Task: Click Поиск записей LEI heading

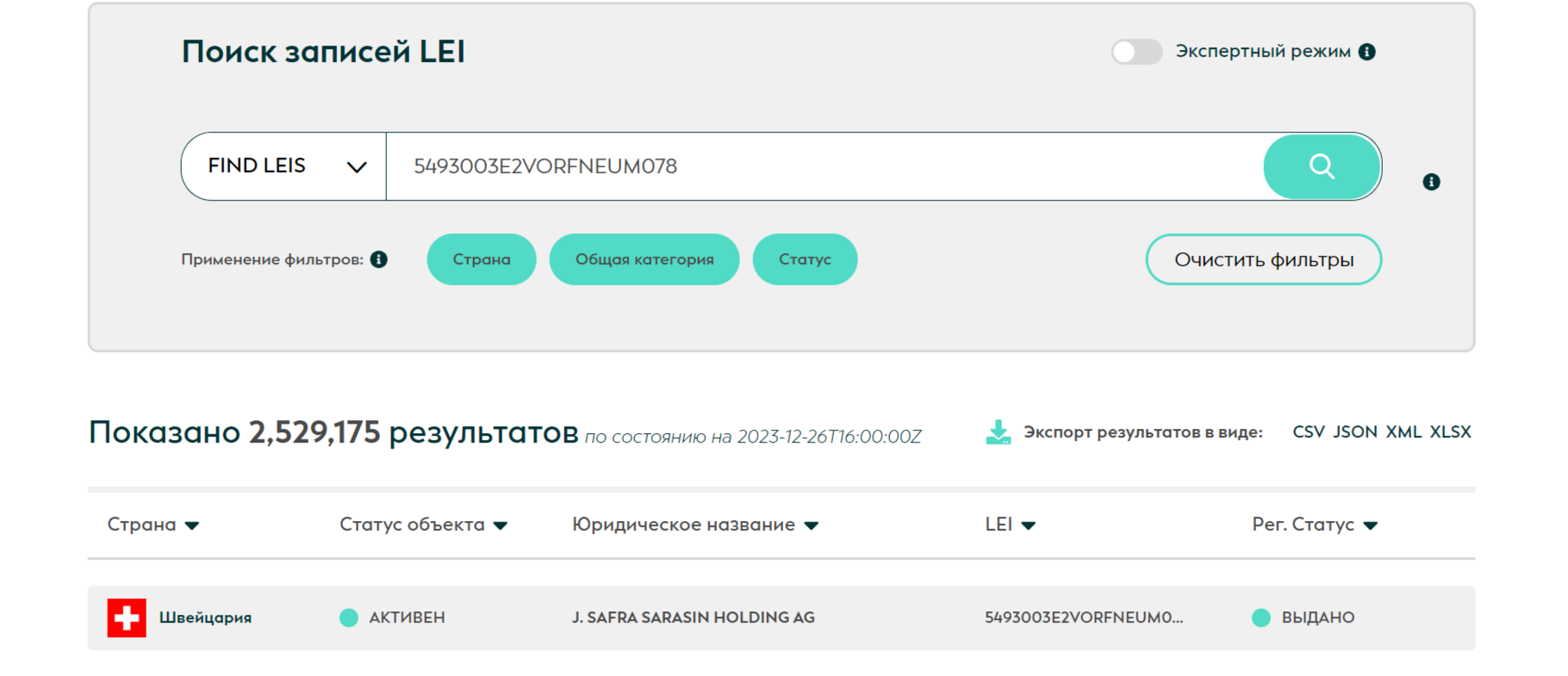Action: click(323, 52)
